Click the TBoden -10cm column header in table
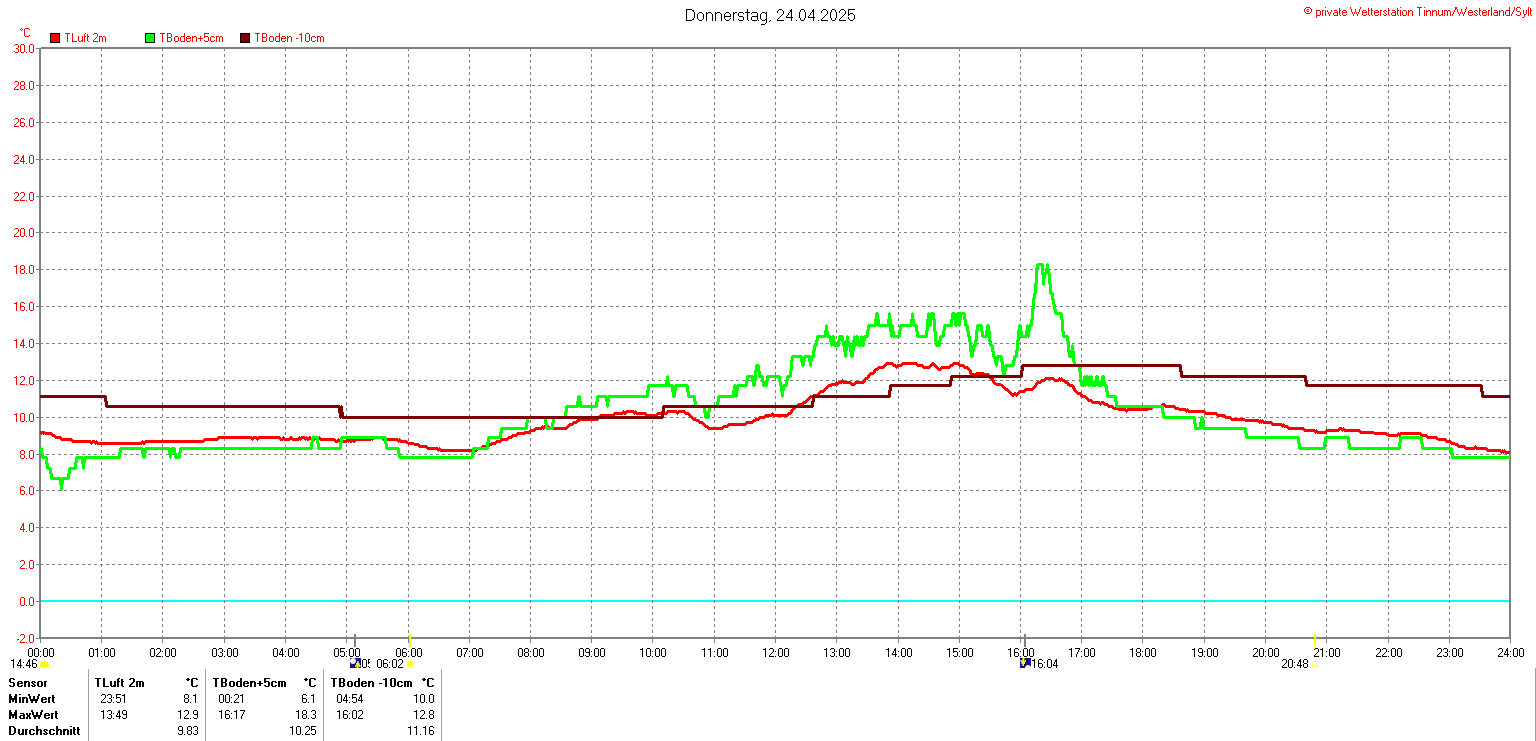 point(373,683)
